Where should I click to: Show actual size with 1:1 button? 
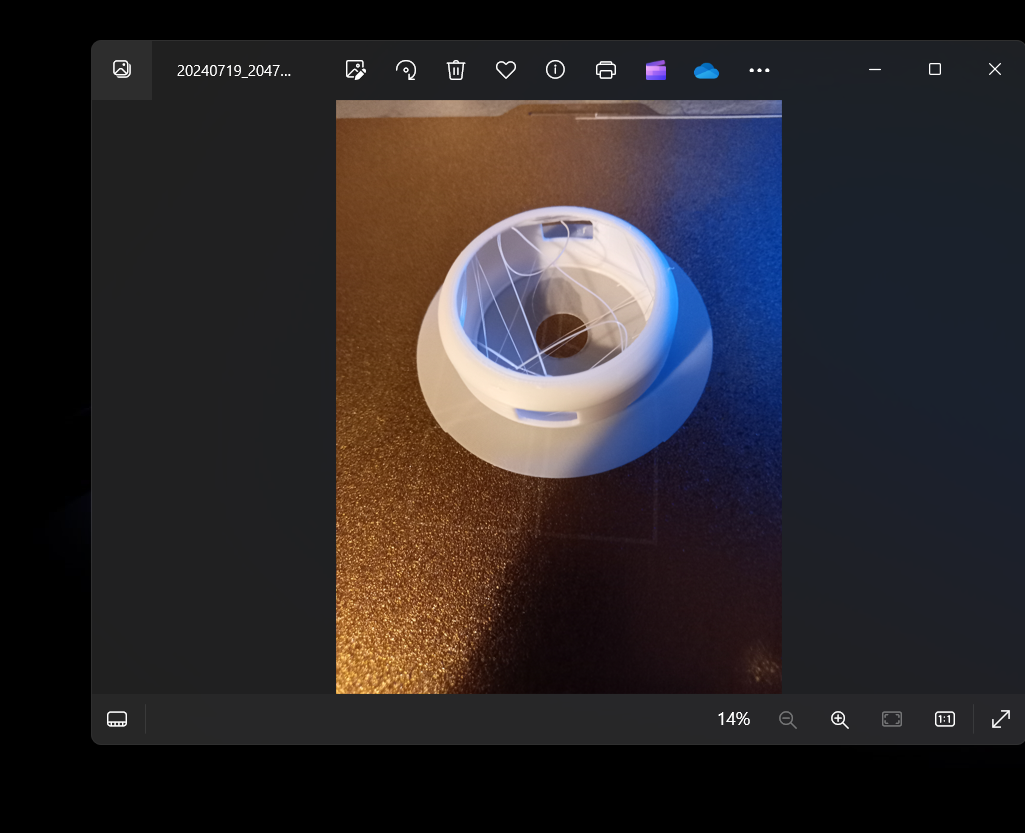click(x=945, y=719)
